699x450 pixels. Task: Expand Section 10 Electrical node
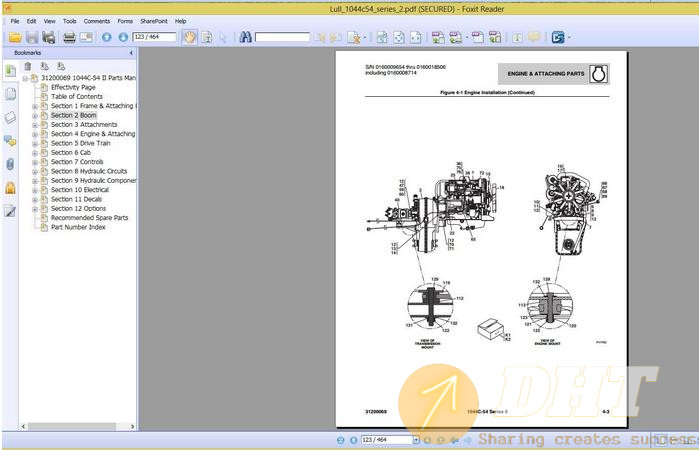(35, 190)
